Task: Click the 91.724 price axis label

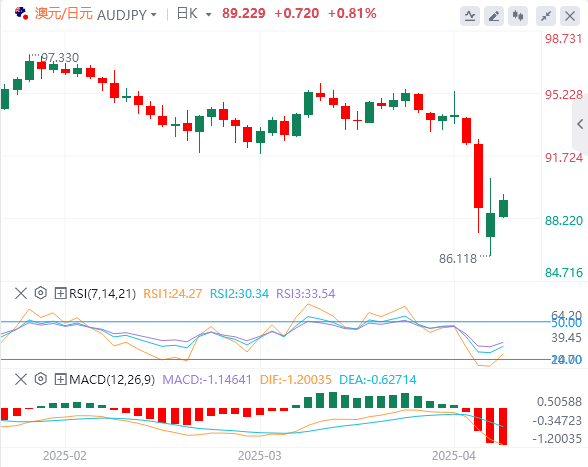Action: point(564,158)
